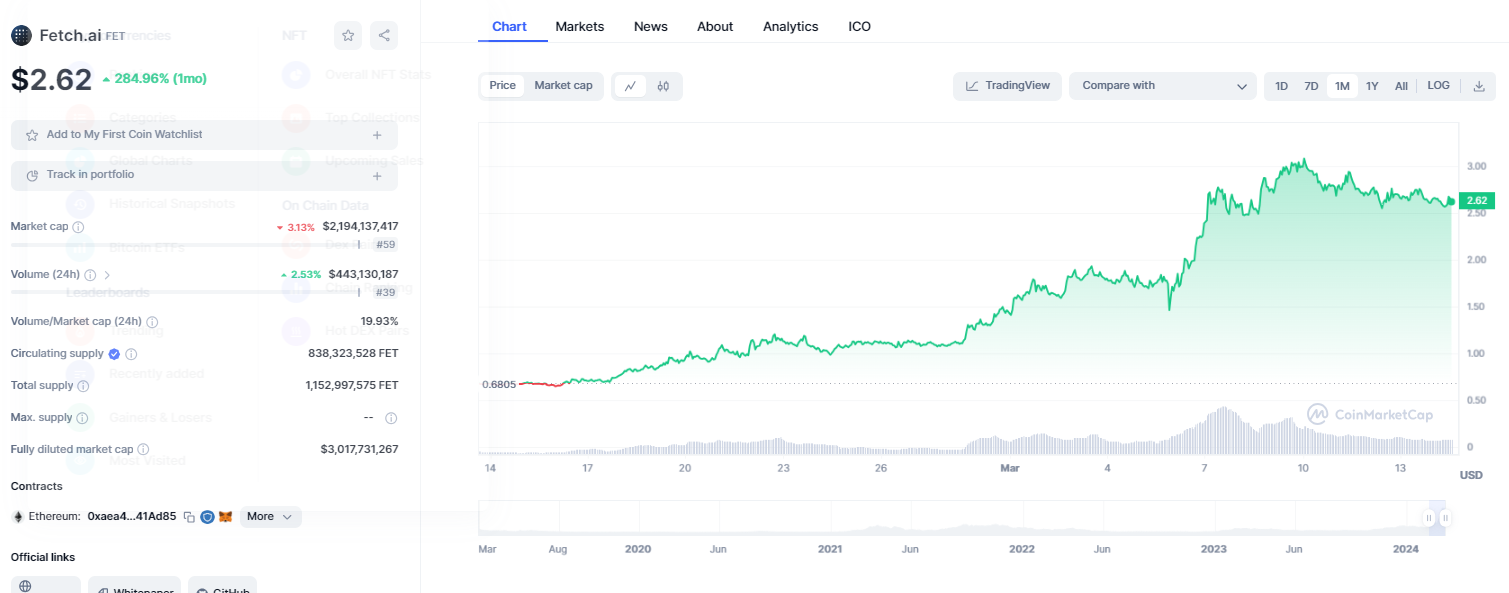Open the chevron arrow after Volume (24h)
1509x593 pixels.
point(107,274)
